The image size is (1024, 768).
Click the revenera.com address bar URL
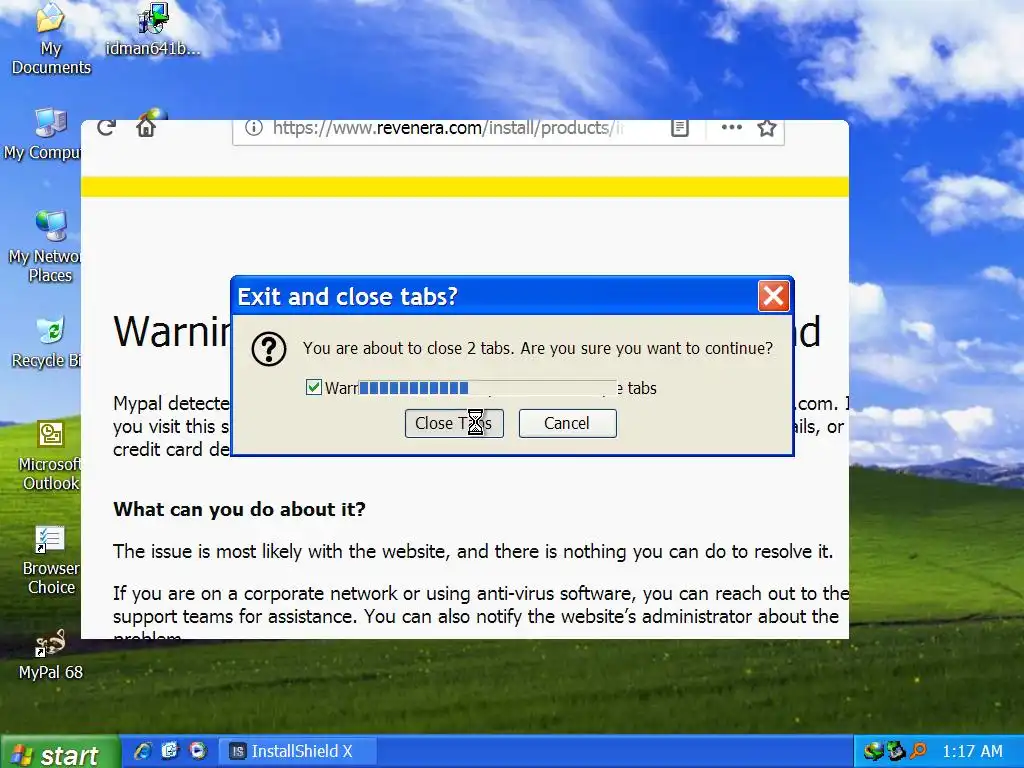448,127
